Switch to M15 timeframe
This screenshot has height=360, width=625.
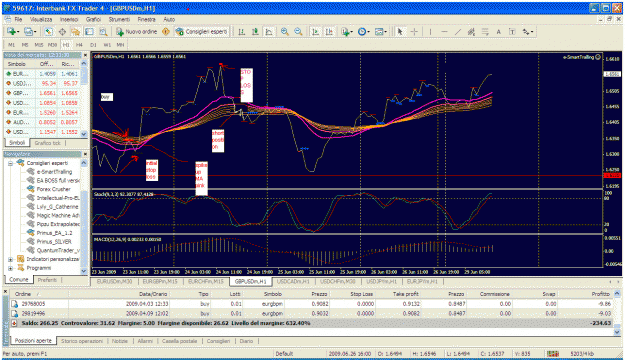point(39,45)
